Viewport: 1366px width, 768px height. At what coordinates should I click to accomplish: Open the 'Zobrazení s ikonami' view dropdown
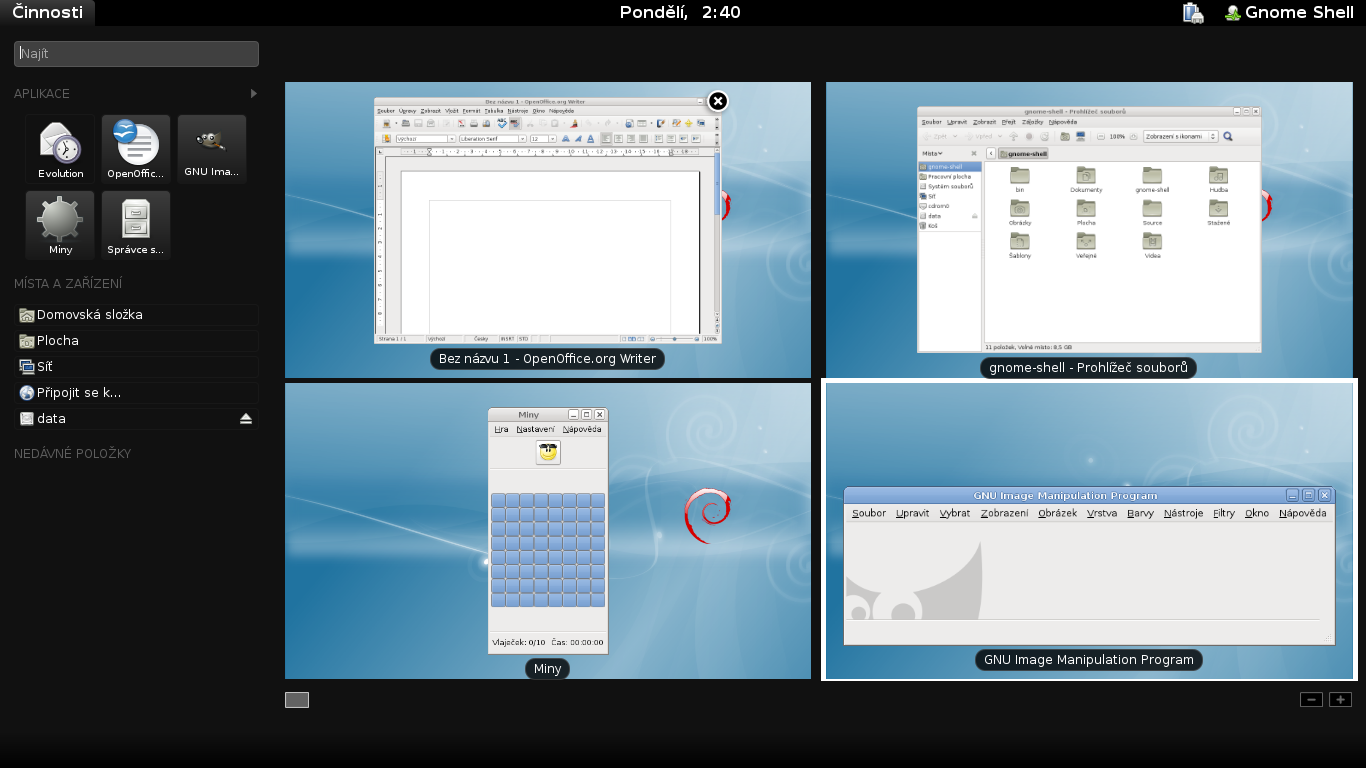(1181, 136)
